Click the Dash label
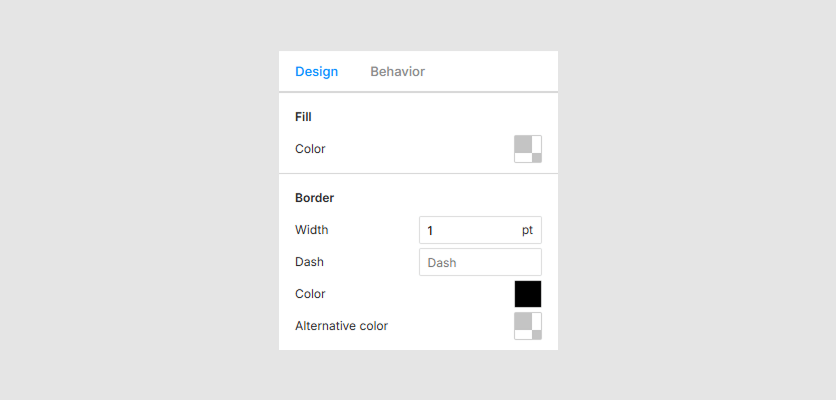836x400 pixels. coord(309,262)
